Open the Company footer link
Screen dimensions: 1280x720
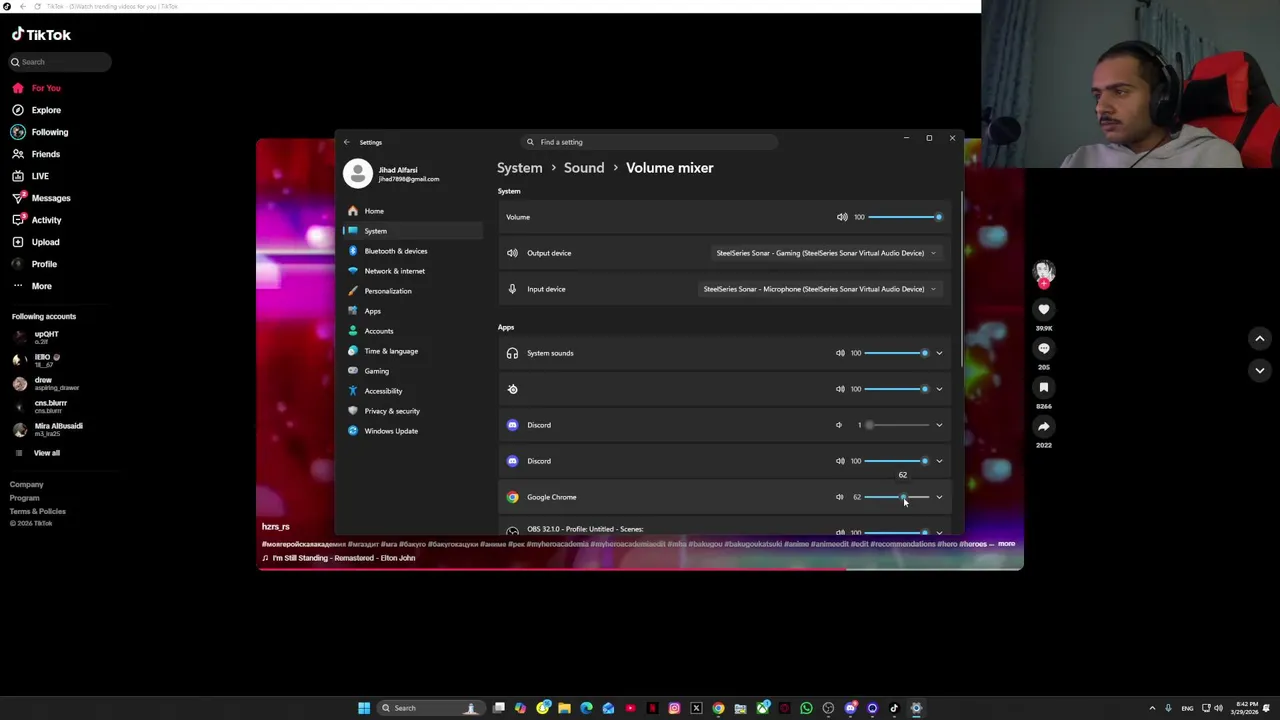click(x=27, y=484)
